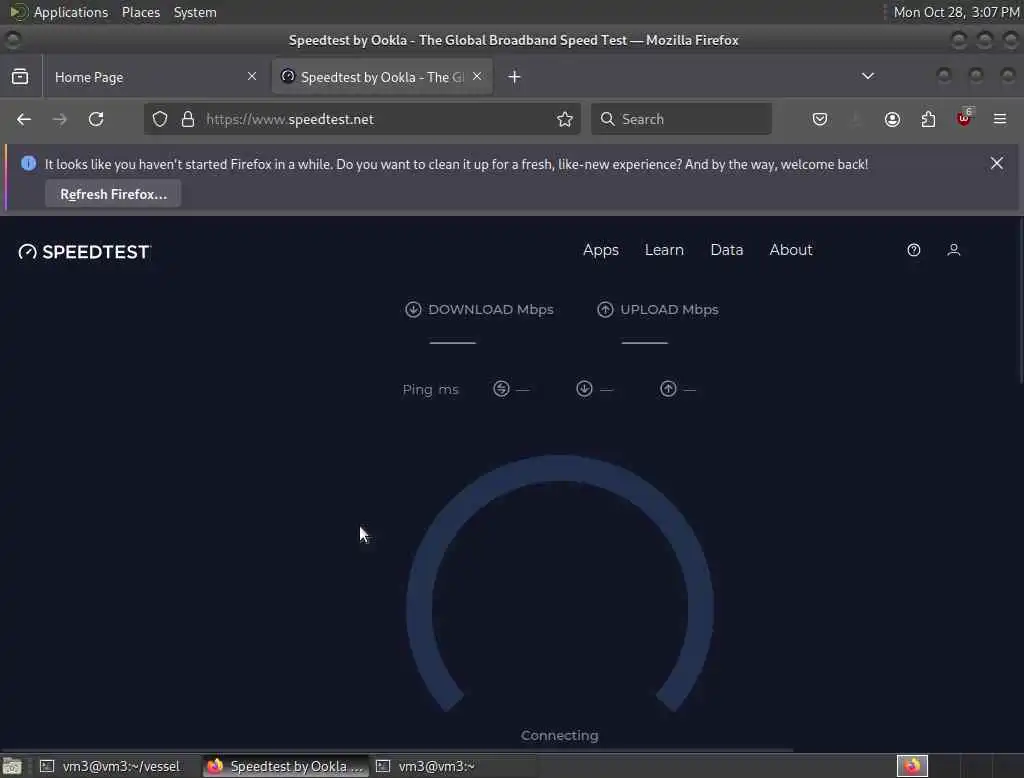
Task: Open the tracking protection shield icon
Action: pos(160,119)
